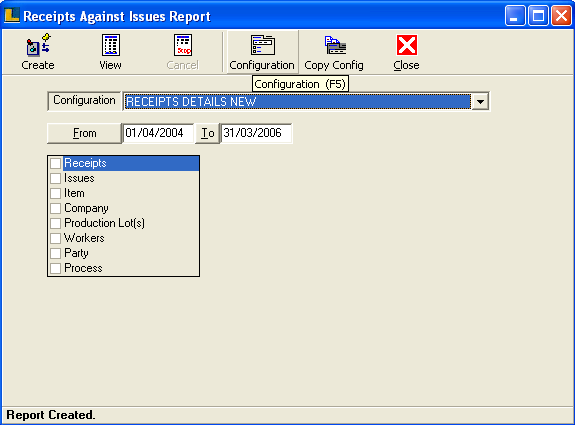The width and height of the screenshot is (575, 425).
Task: Open the View report icon
Action: [x=111, y=45]
